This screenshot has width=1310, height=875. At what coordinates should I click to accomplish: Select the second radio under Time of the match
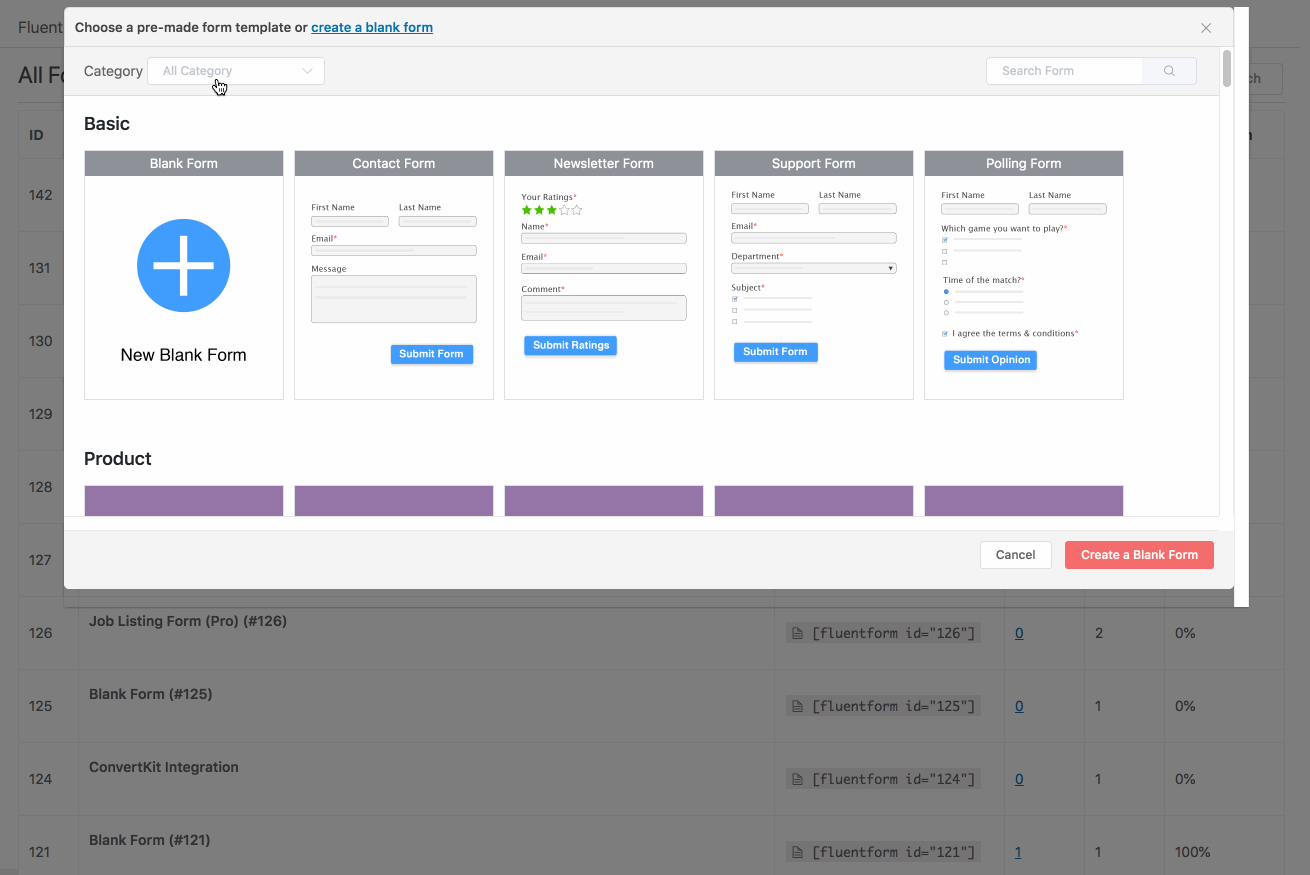[x=946, y=302]
